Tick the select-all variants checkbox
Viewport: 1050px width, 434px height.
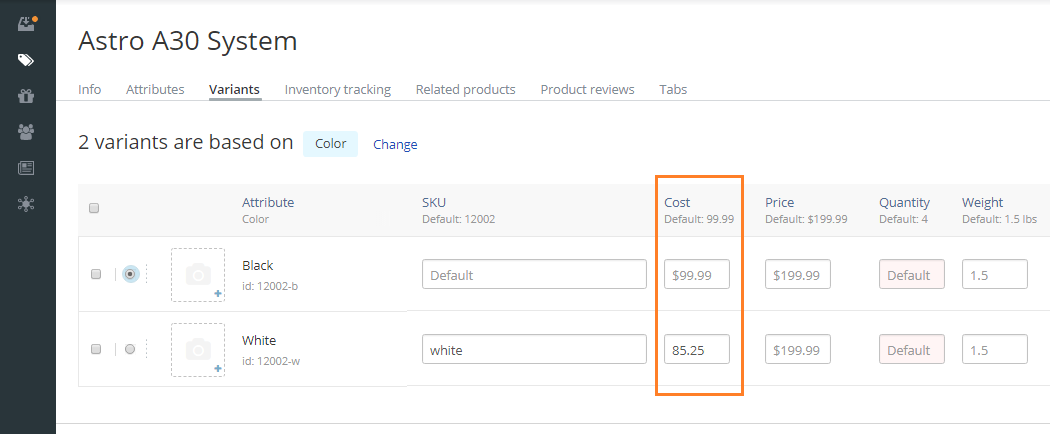94,208
